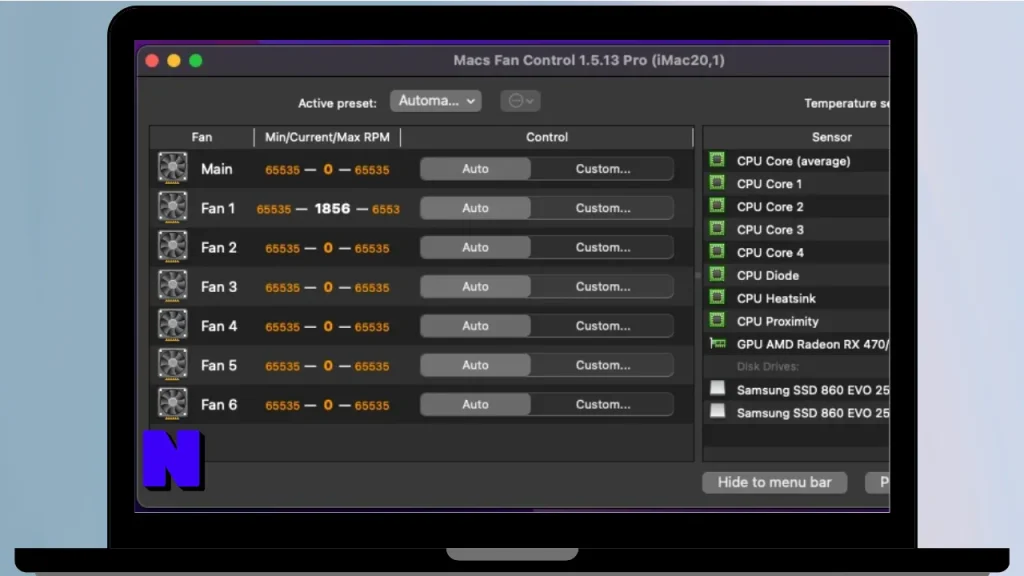Click the green zoom window button

point(195,61)
